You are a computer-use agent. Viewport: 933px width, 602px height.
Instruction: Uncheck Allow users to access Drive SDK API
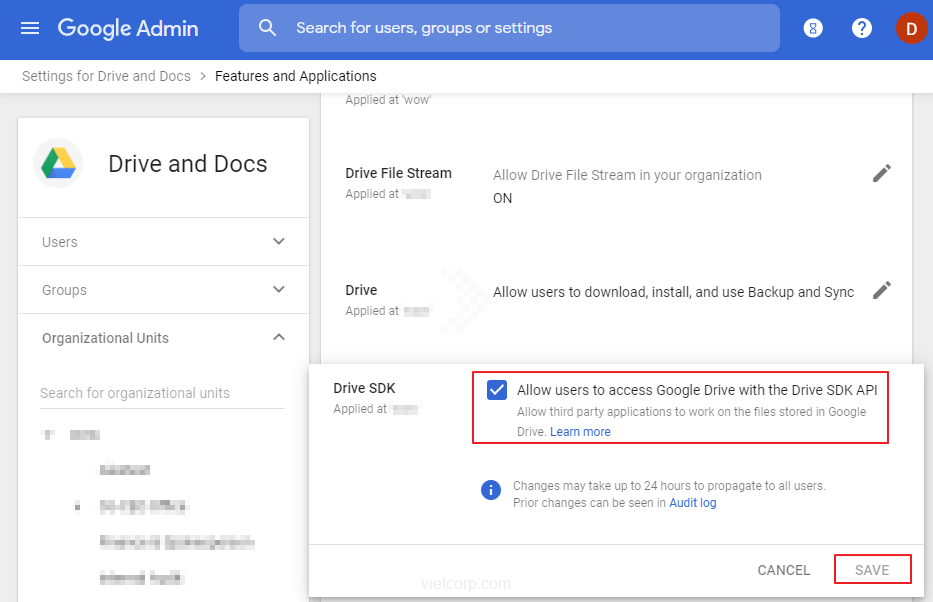tap(497, 390)
